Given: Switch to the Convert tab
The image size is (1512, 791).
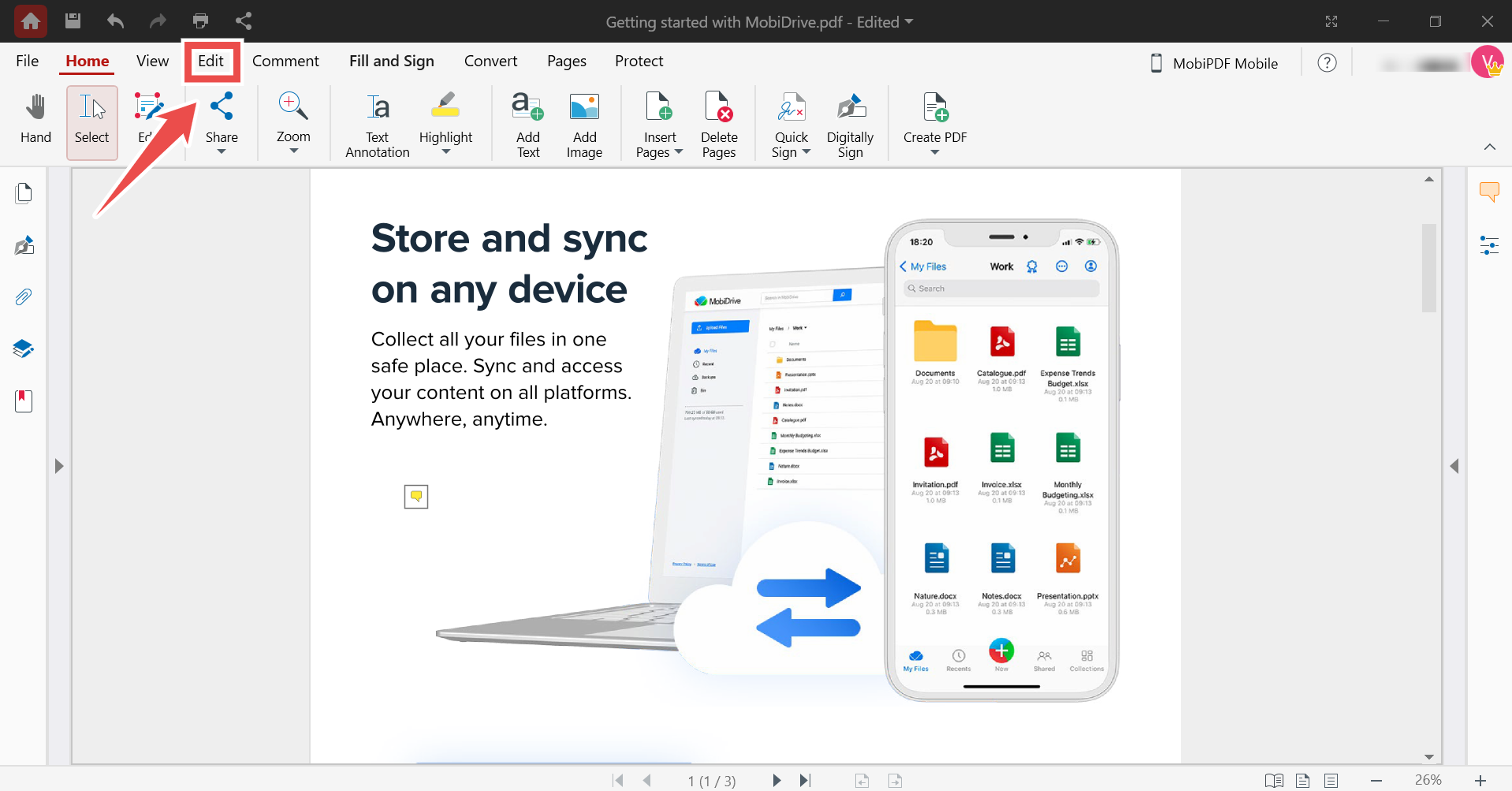Looking at the screenshot, I should click(490, 61).
